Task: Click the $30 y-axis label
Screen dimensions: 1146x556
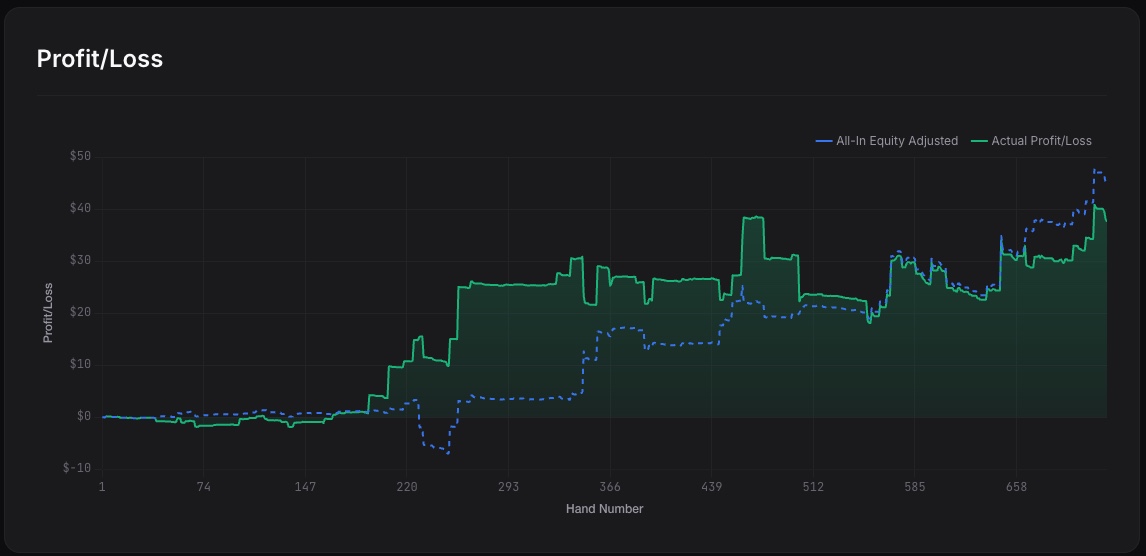Action: (80, 261)
